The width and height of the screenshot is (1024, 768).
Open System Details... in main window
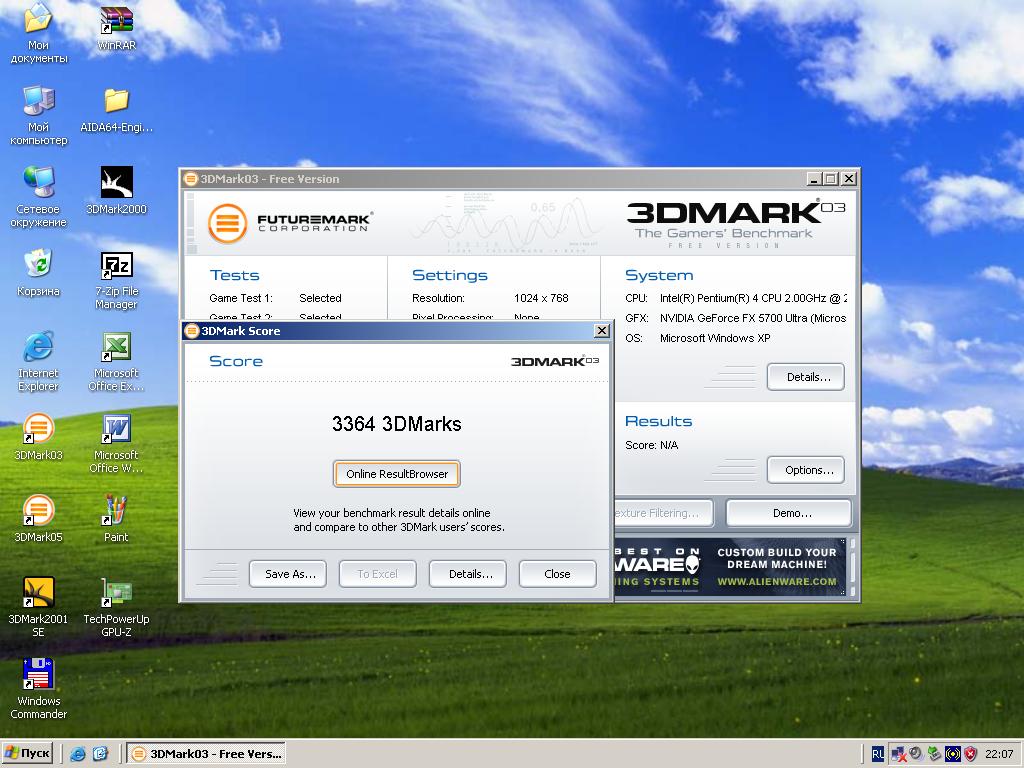pos(806,377)
